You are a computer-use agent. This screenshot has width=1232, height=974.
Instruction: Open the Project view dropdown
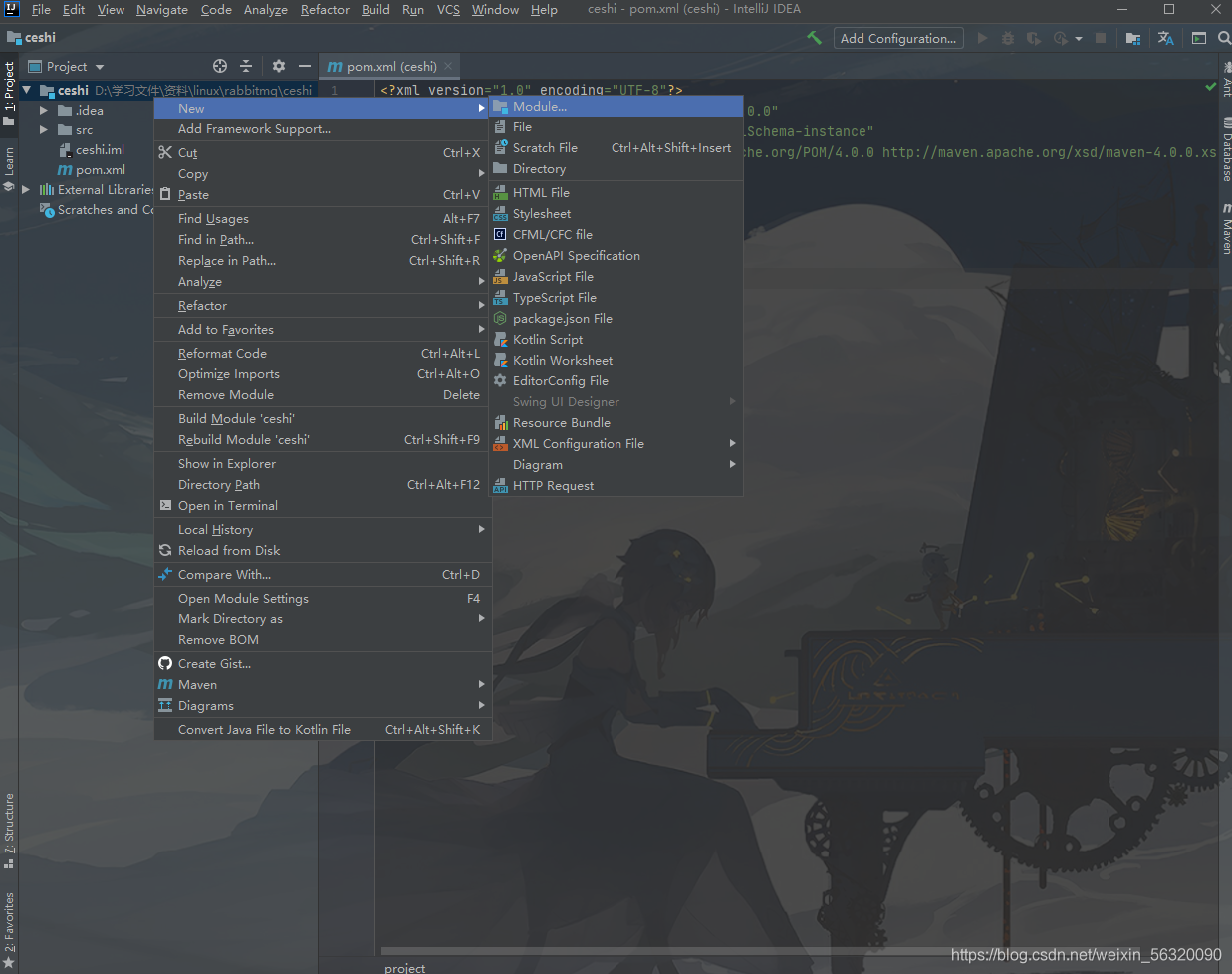pyautogui.click(x=67, y=67)
